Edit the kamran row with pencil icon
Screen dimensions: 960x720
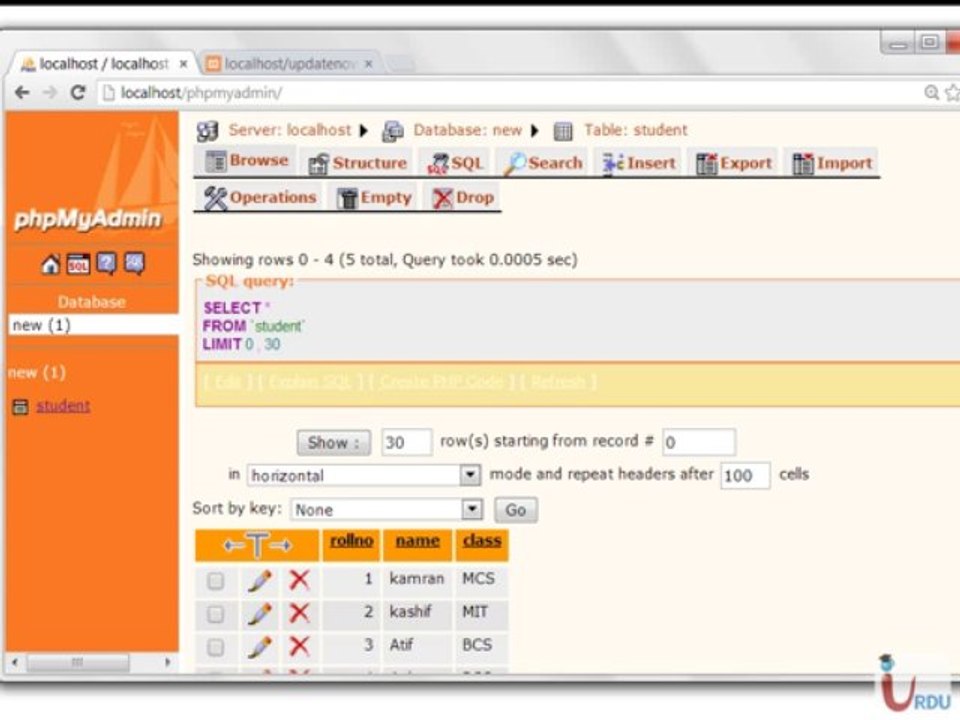click(260, 580)
